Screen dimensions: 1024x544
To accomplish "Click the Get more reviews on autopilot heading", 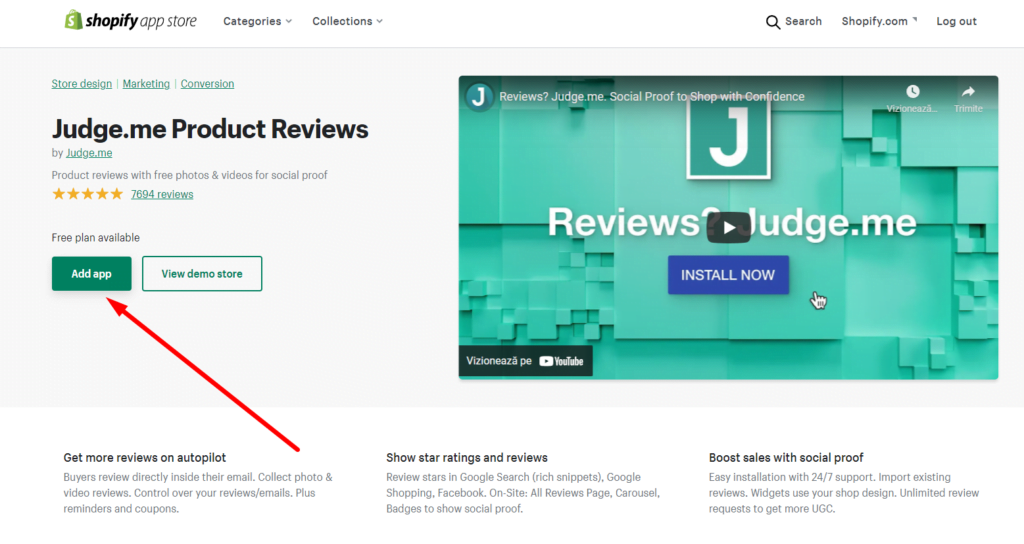I will [144, 458].
